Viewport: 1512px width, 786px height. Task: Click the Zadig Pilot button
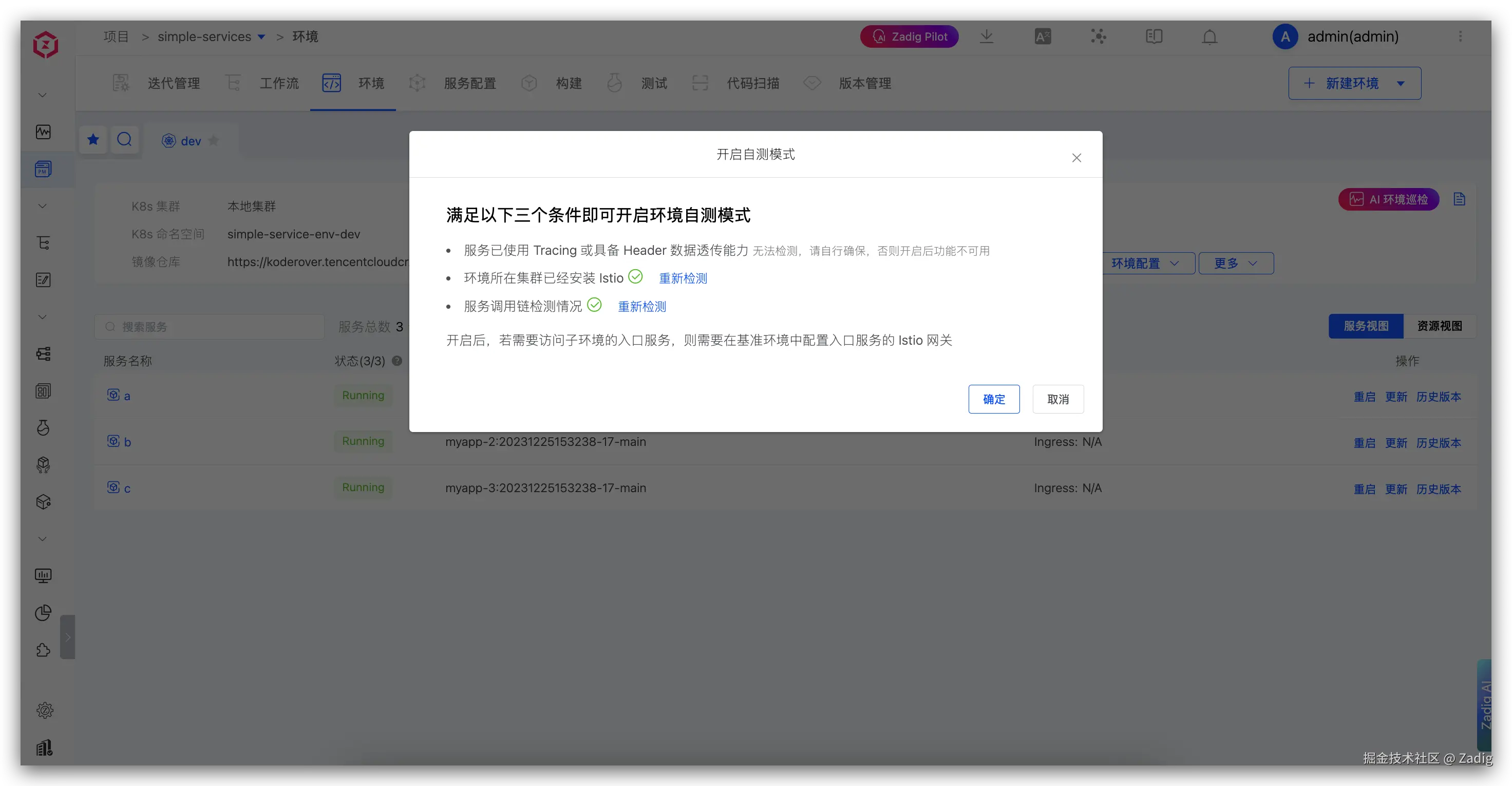coord(909,36)
